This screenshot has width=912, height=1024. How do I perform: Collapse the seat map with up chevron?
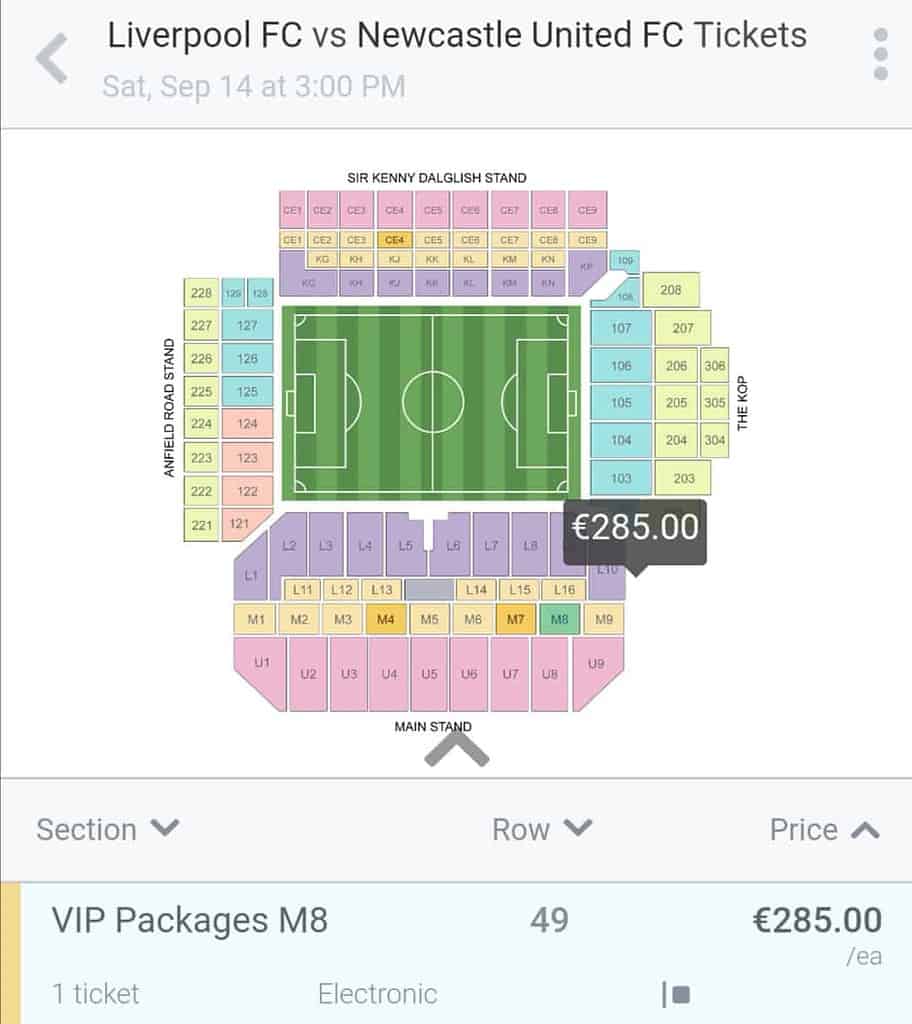[x=457, y=749]
